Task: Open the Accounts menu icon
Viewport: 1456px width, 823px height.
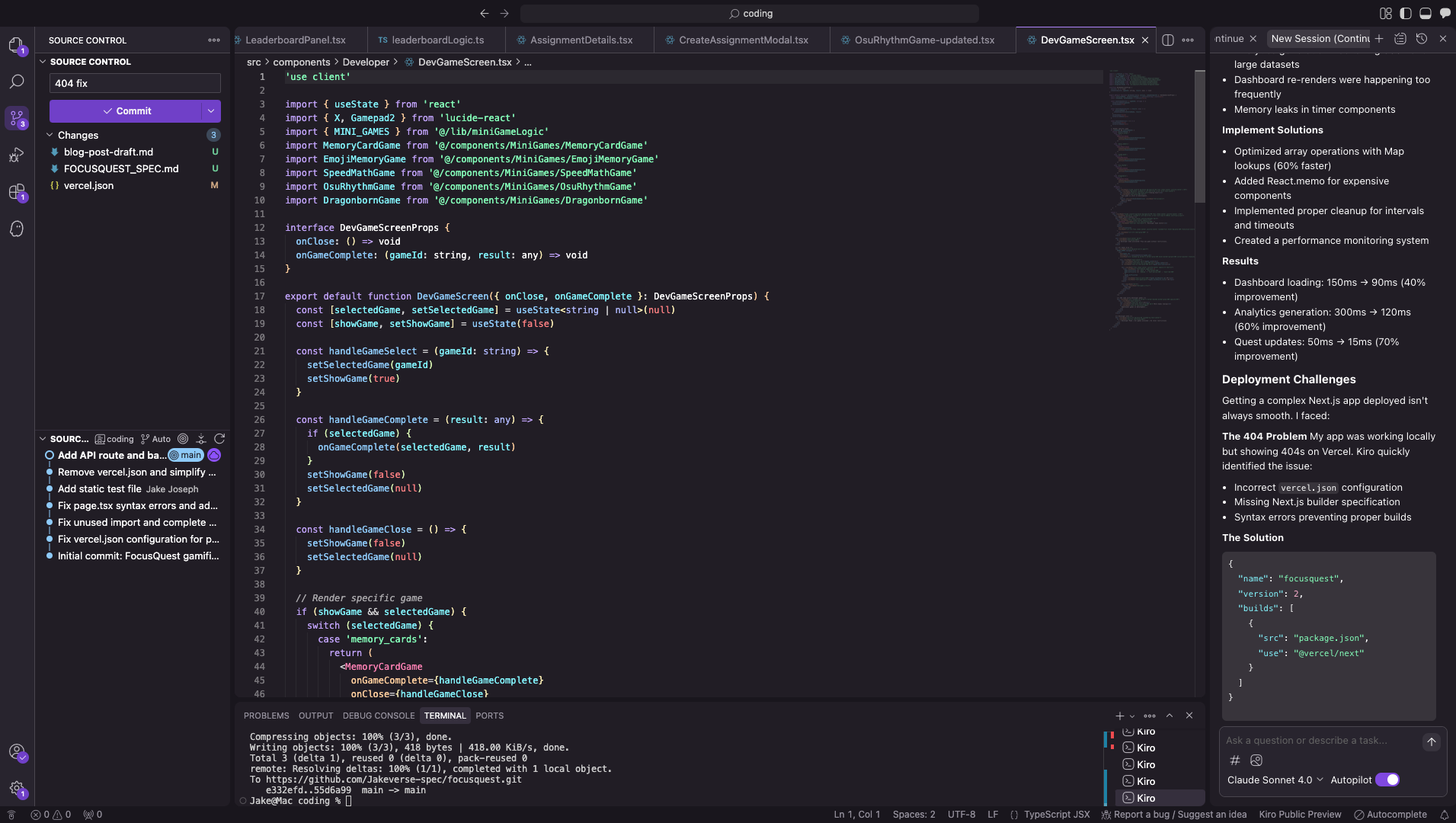Action: point(16,752)
